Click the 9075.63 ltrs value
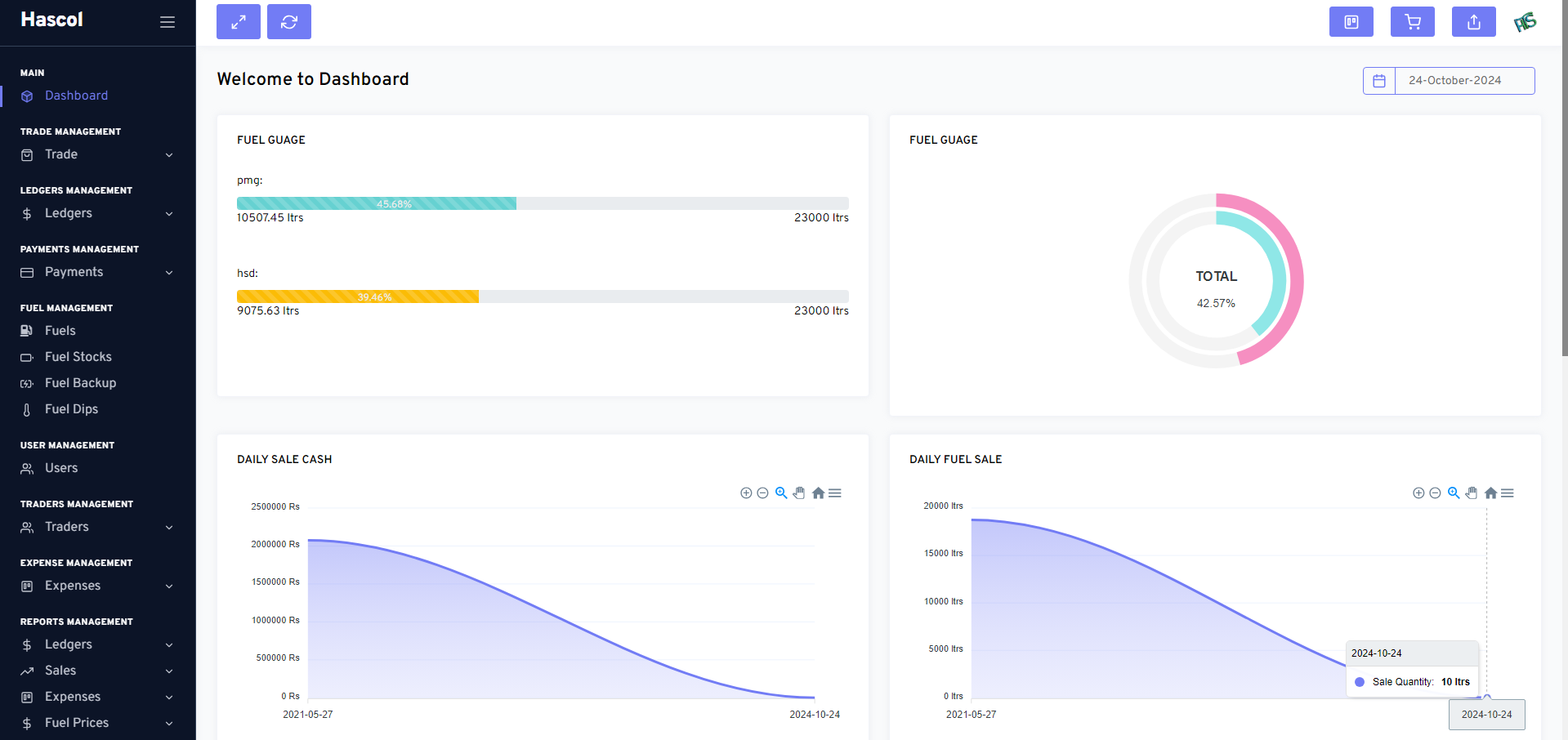This screenshot has height=740, width=1568. [x=268, y=311]
